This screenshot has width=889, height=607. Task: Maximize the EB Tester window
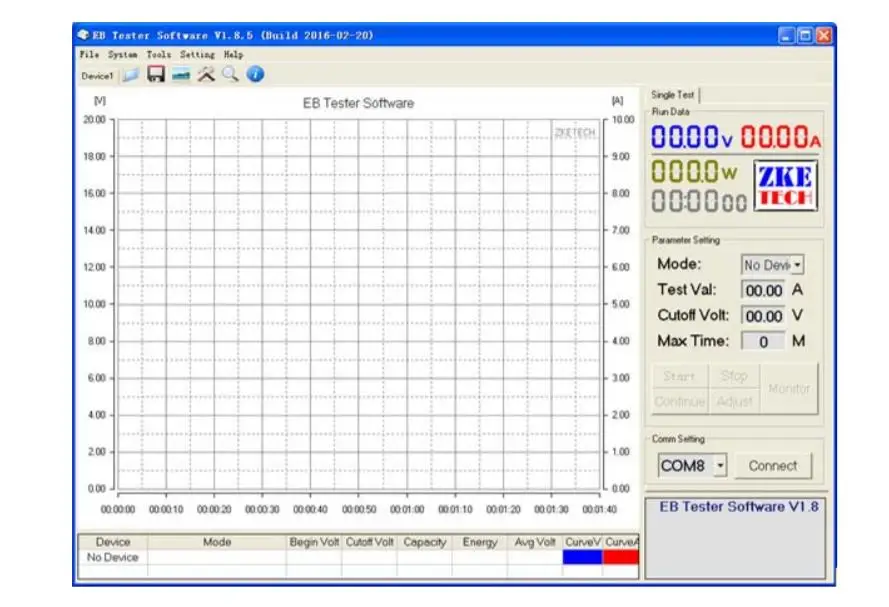805,36
